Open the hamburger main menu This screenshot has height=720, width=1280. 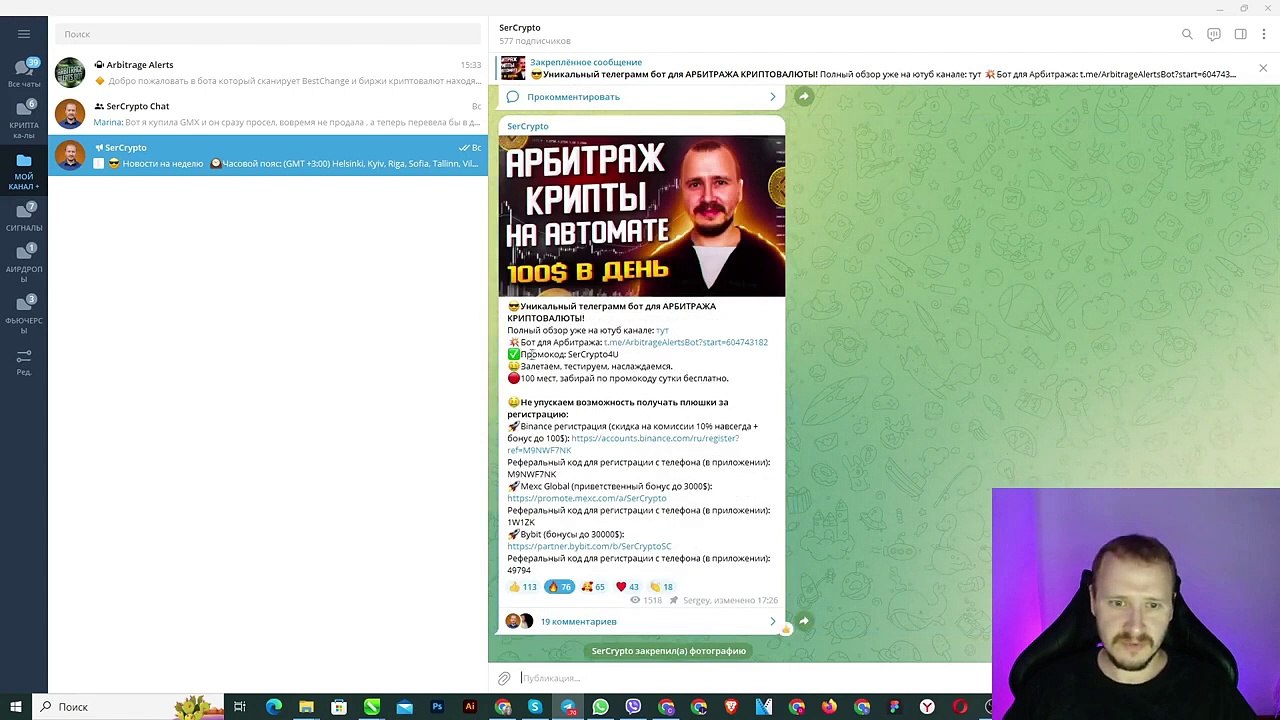click(x=24, y=34)
